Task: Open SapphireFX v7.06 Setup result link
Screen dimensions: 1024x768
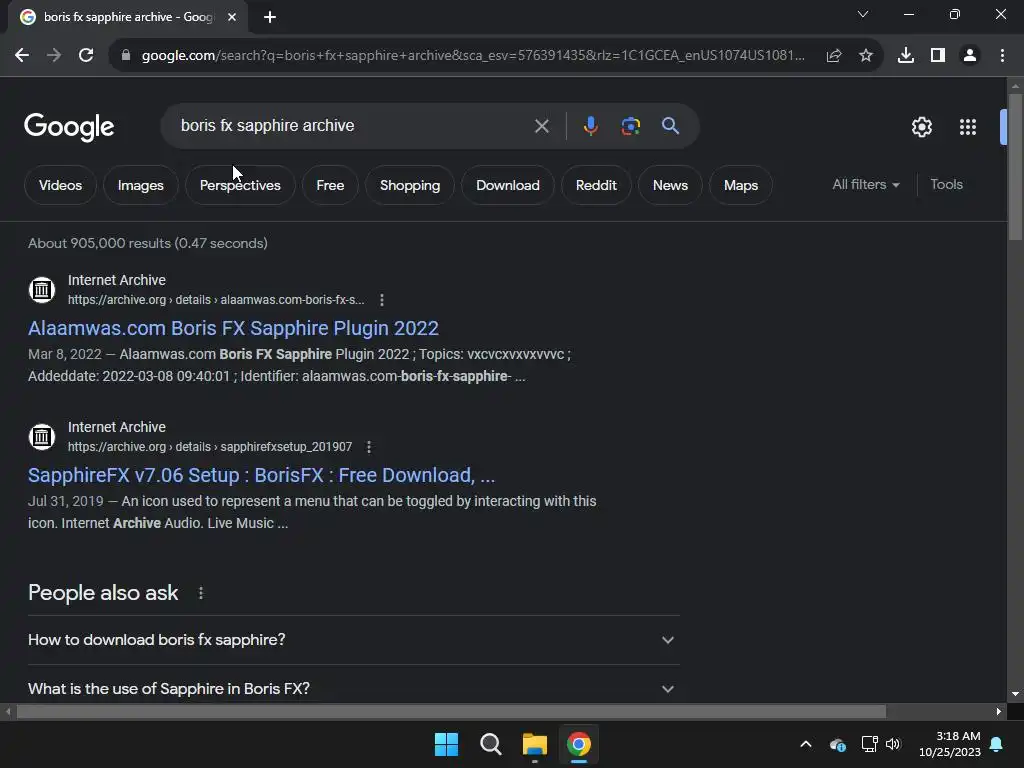Action: point(261,475)
